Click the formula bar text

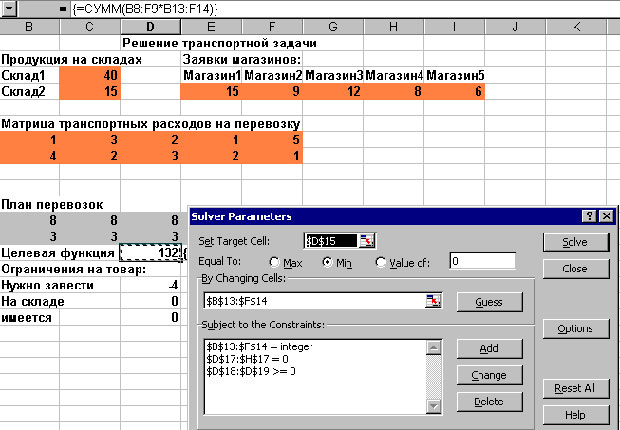(x=144, y=9)
